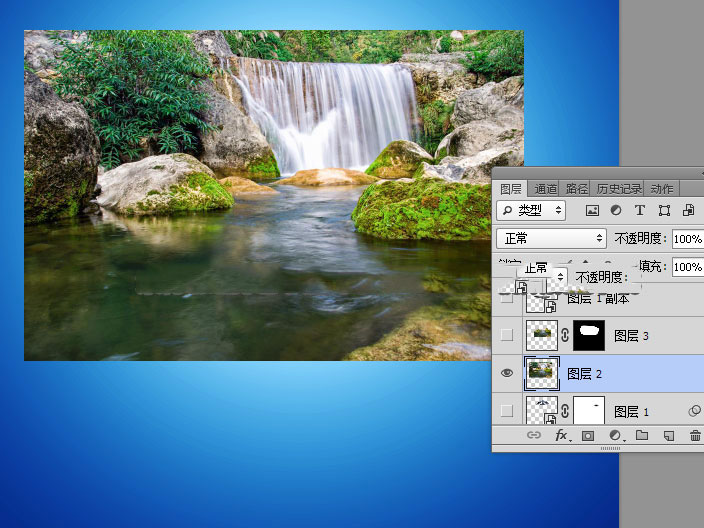
Task: Add a layer mask with the mask icon
Action: 588,436
